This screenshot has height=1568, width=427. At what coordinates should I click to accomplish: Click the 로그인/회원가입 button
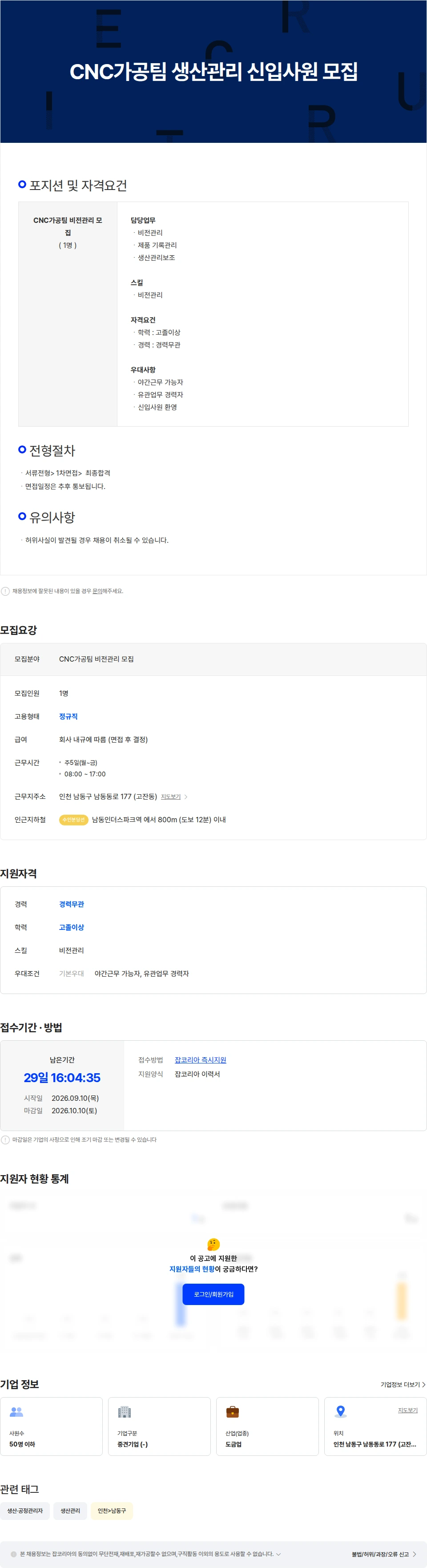[x=213, y=1294]
